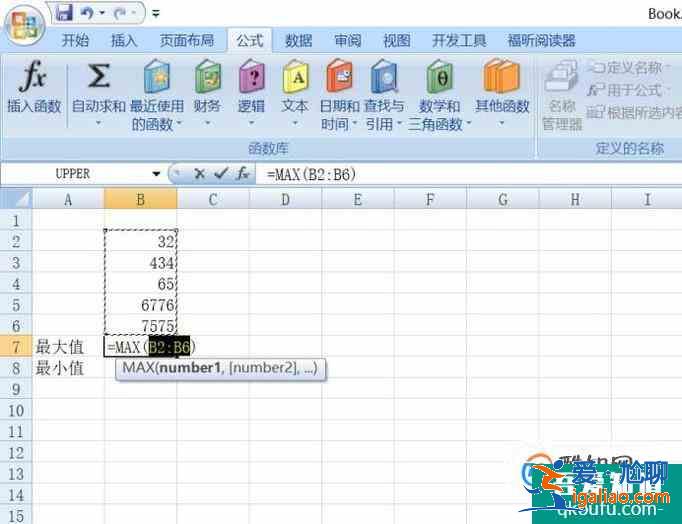
Task: Click cell containing 65
Action: [140, 284]
